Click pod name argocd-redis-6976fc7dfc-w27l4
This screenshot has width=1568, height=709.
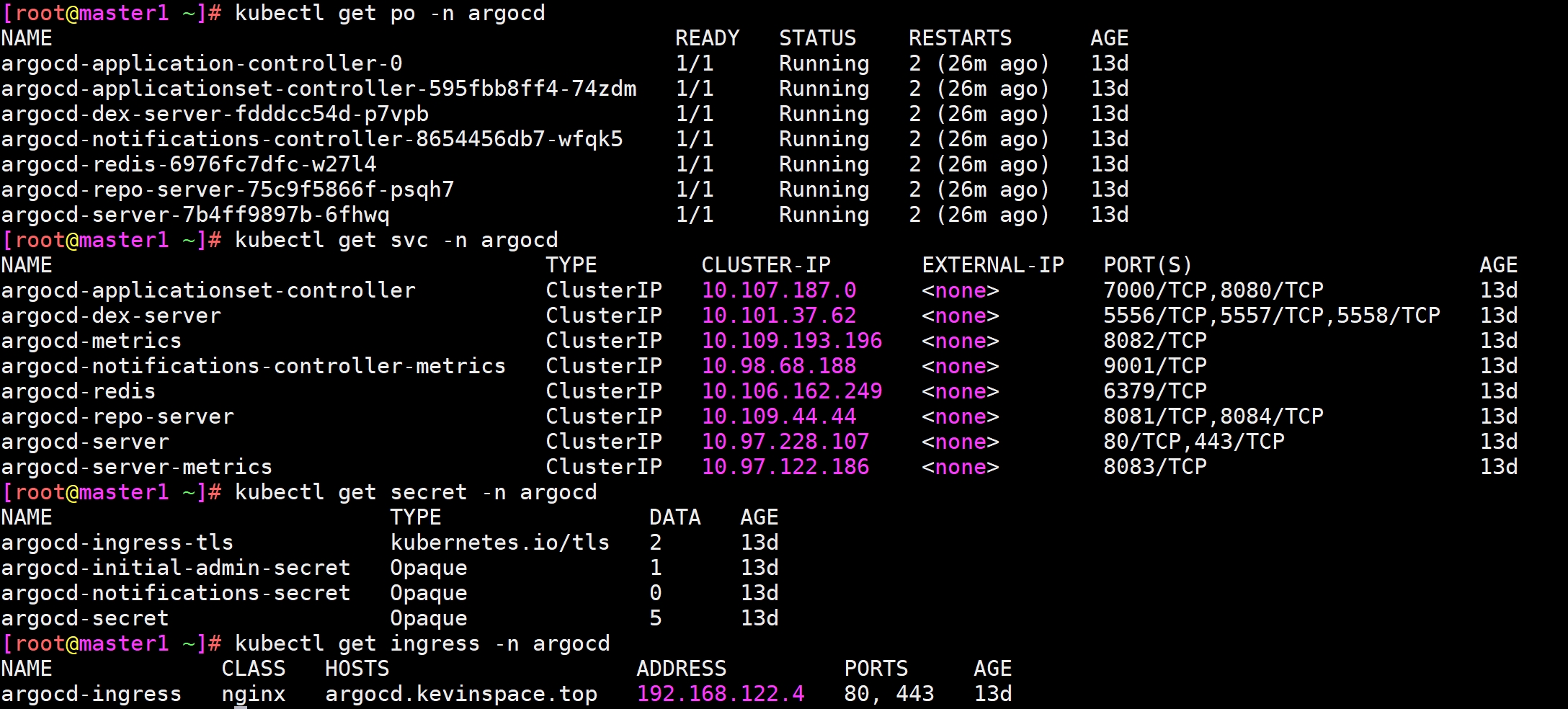[x=189, y=165]
